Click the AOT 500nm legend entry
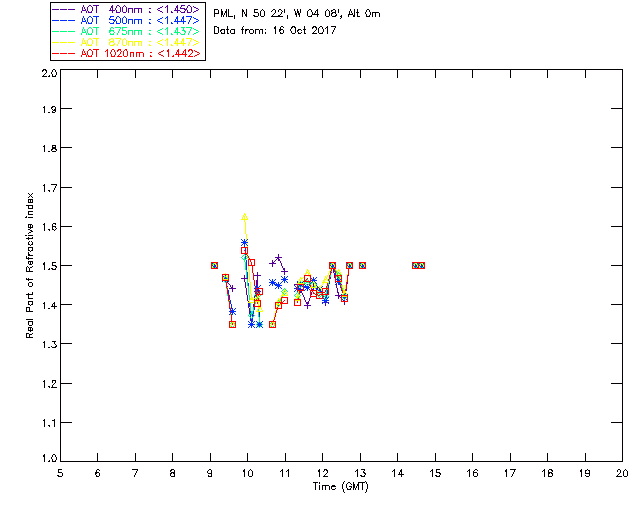Image resolution: width=640 pixels, height=512 pixels. [x=127, y=20]
